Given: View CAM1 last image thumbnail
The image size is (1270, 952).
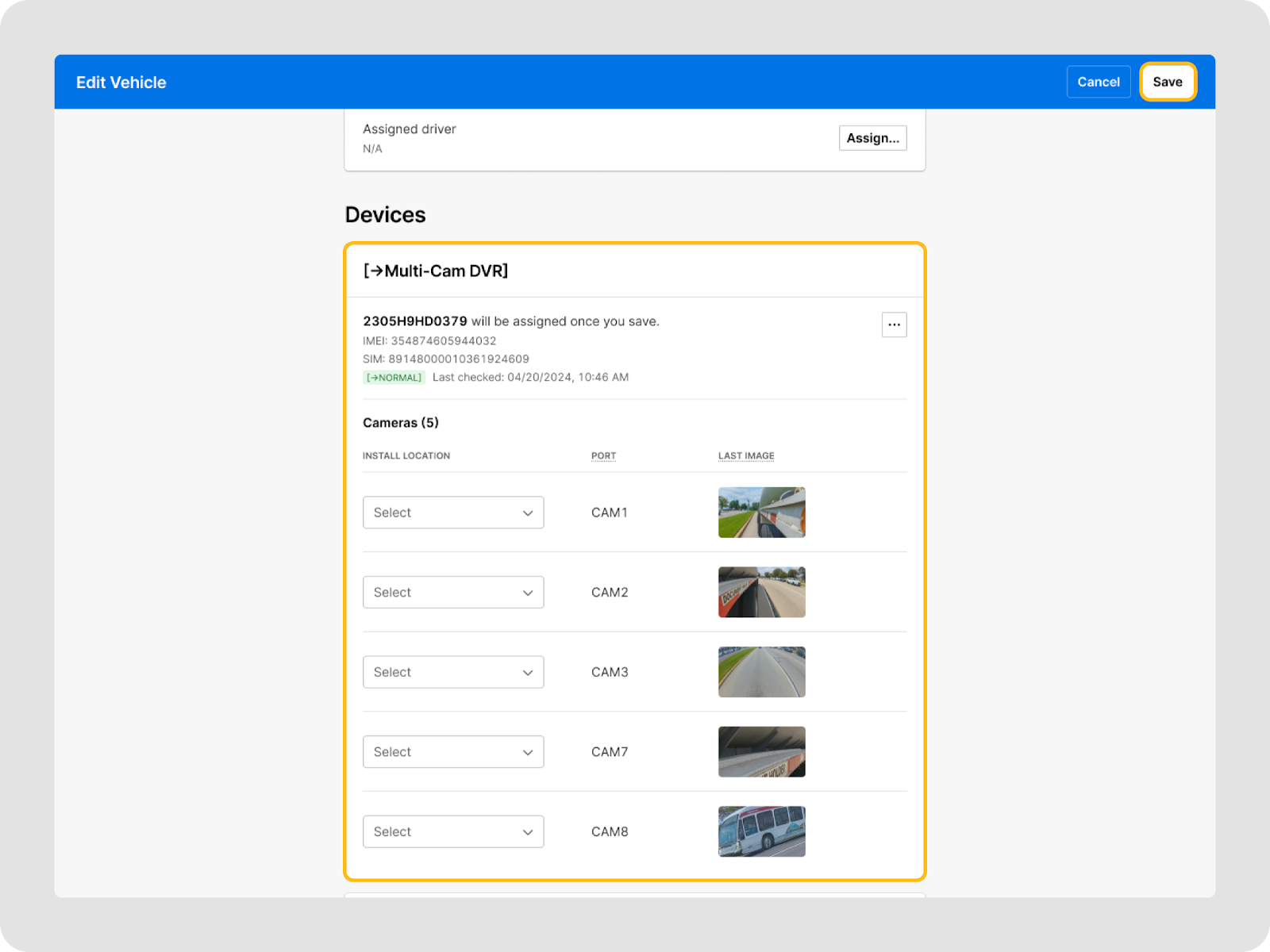Looking at the screenshot, I should coord(761,512).
